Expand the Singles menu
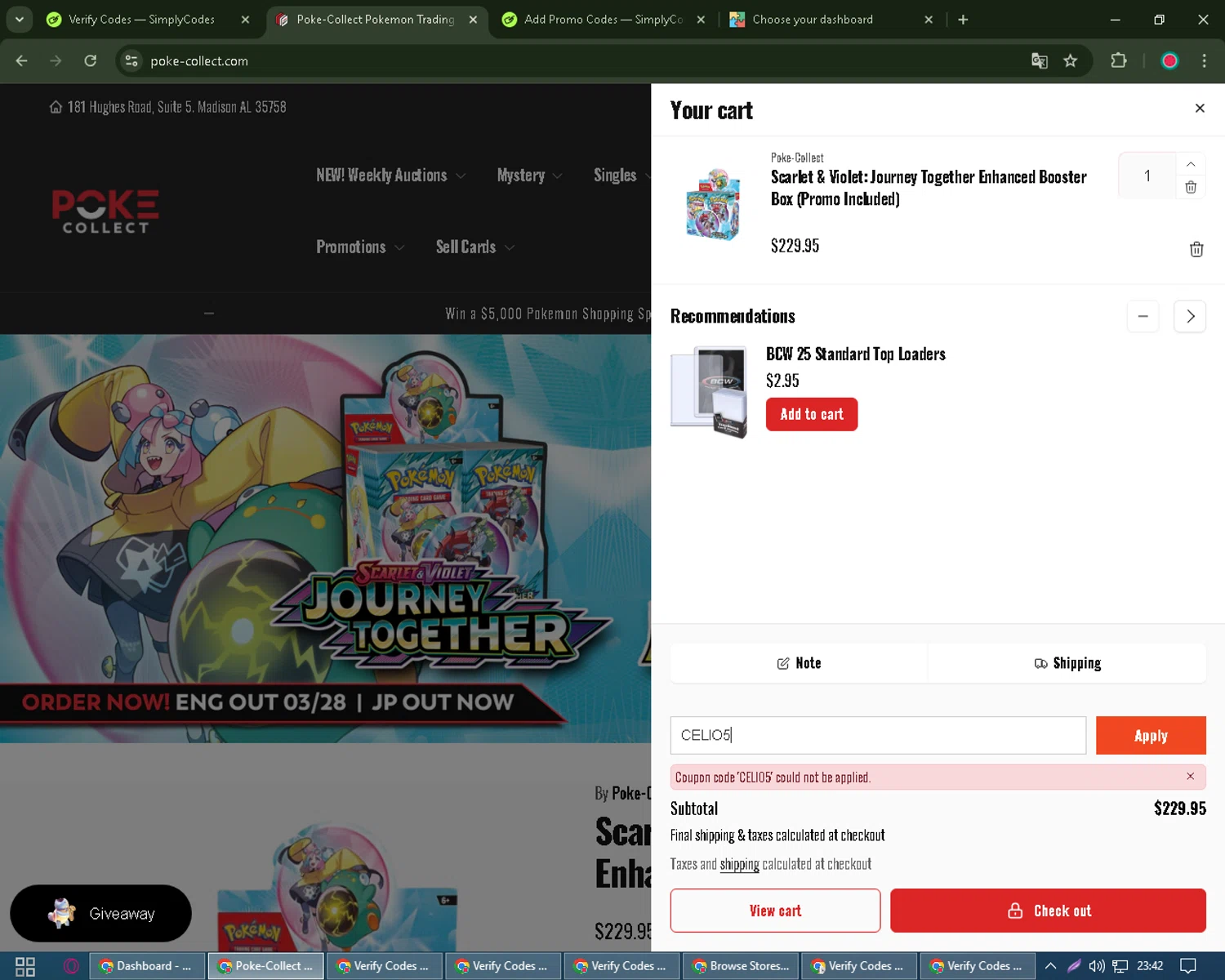1225x980 pixels. [x=622, y=176]
